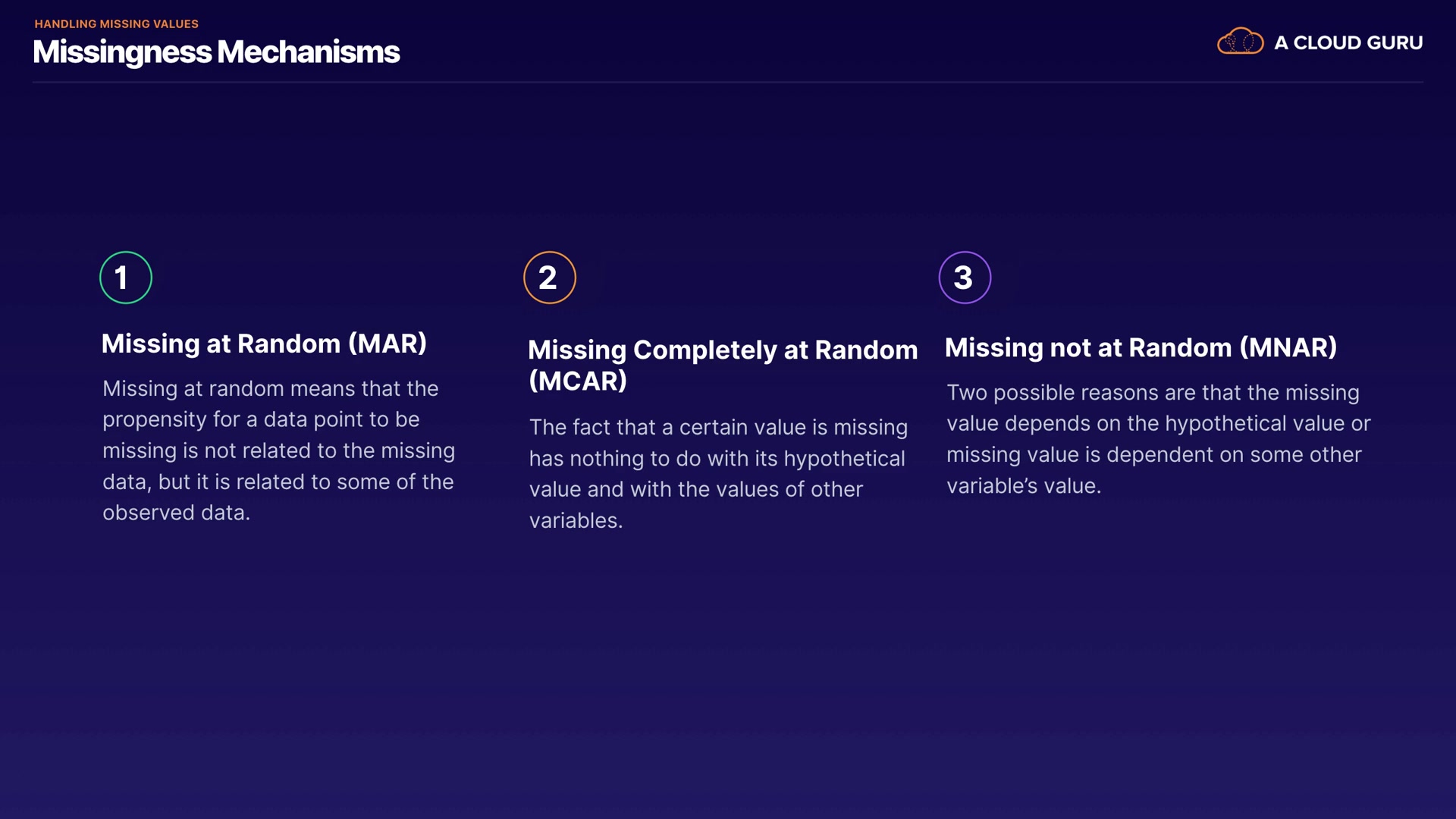The image size is (1456, 819).
Task: Select the orange number 2 circle
Action: [x=549, y=278]
